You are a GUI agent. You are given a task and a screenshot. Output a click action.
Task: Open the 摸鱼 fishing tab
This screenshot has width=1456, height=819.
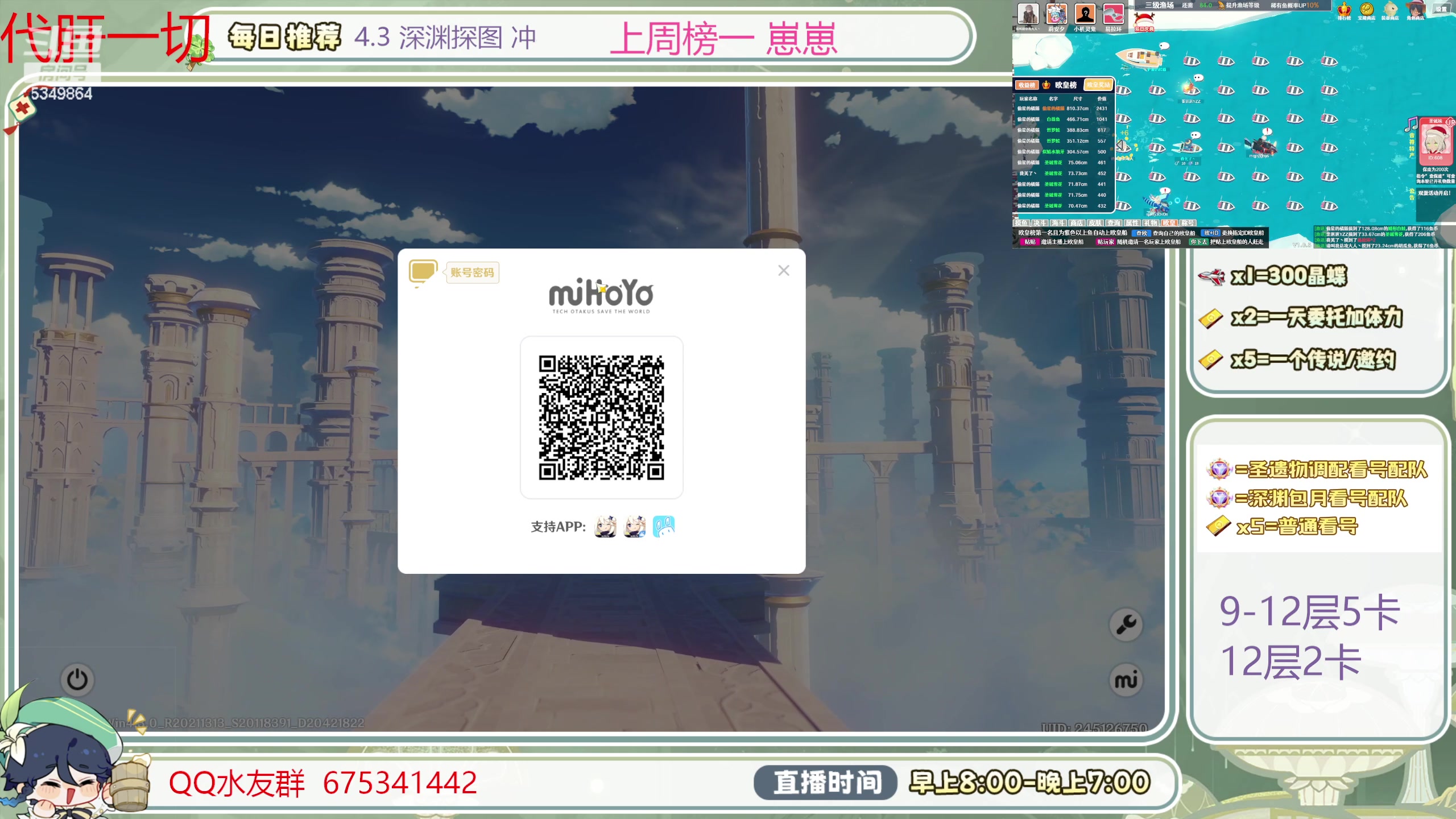tap(1021, 222)
